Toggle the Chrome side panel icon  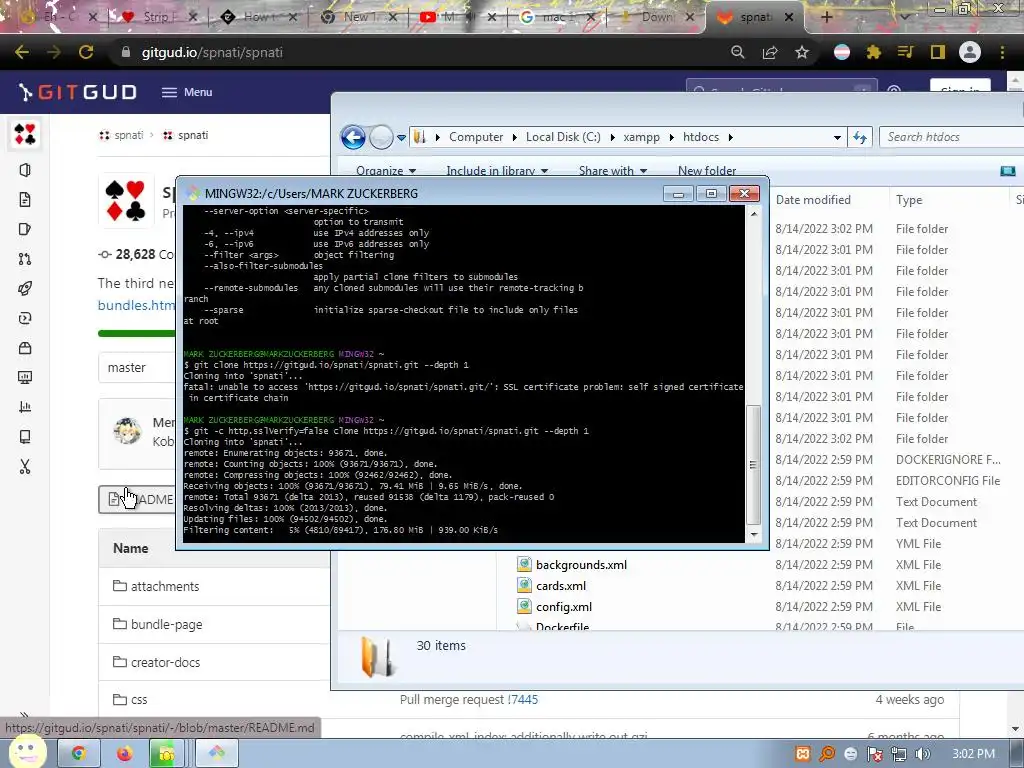[x=938, y=52]
